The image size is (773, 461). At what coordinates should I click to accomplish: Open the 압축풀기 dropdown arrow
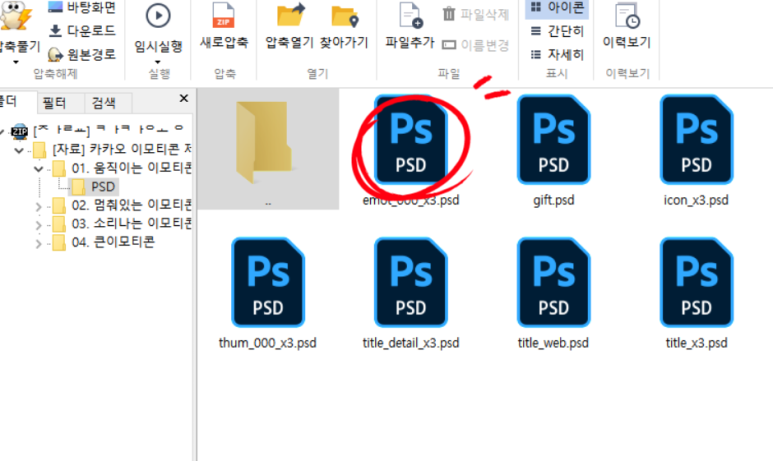16,62
